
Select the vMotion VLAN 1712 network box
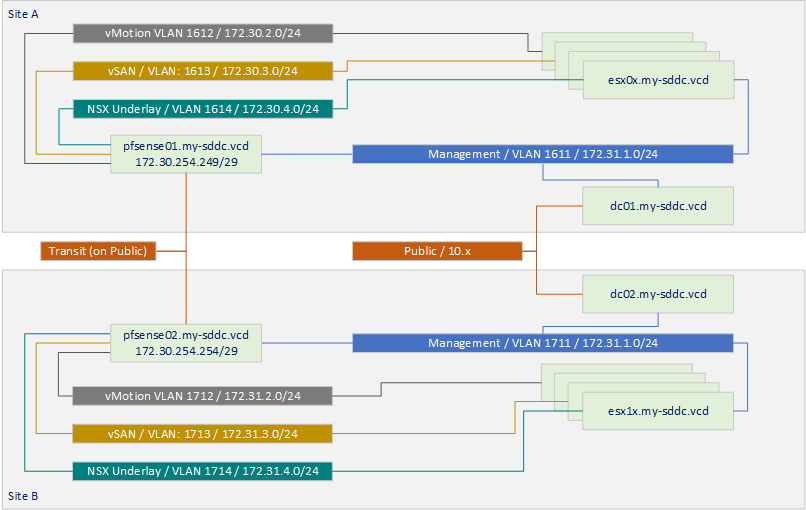click(x=203, y=396)
